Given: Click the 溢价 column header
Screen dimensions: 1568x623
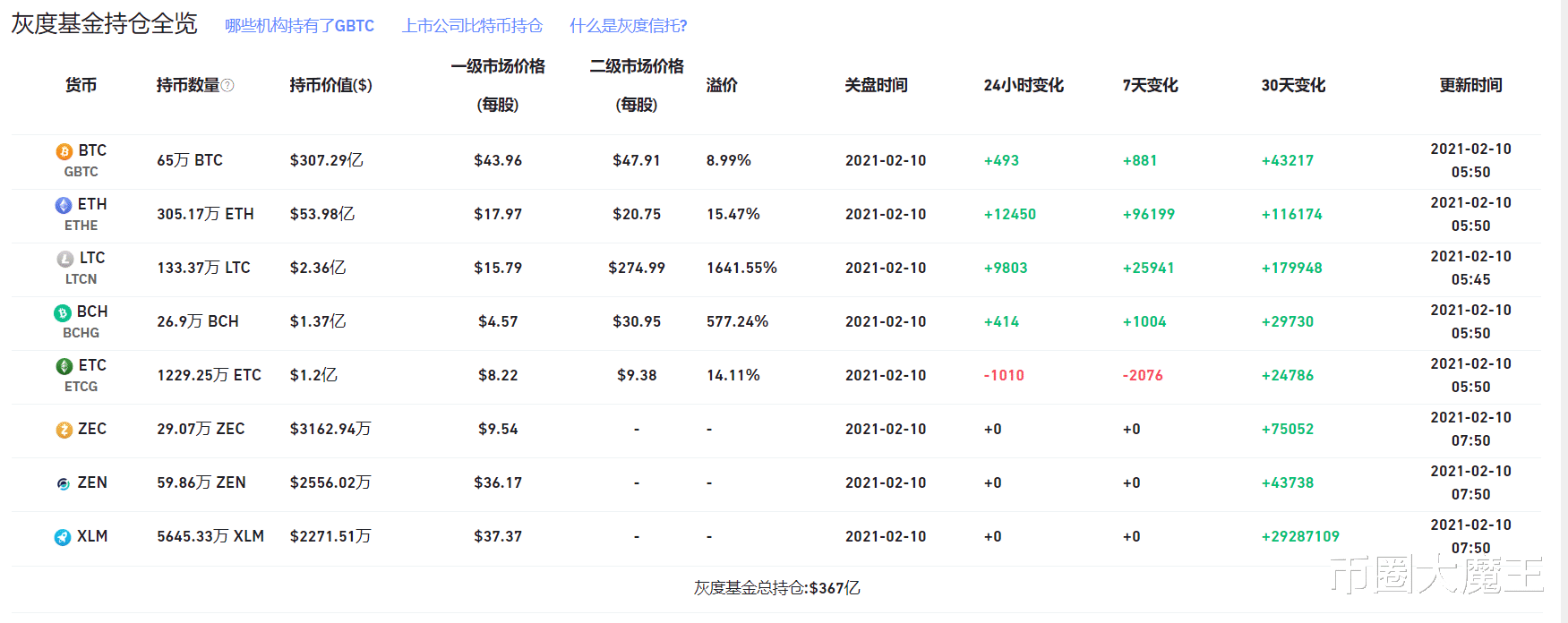Looking at the screenshot, I should click(722, 85).
